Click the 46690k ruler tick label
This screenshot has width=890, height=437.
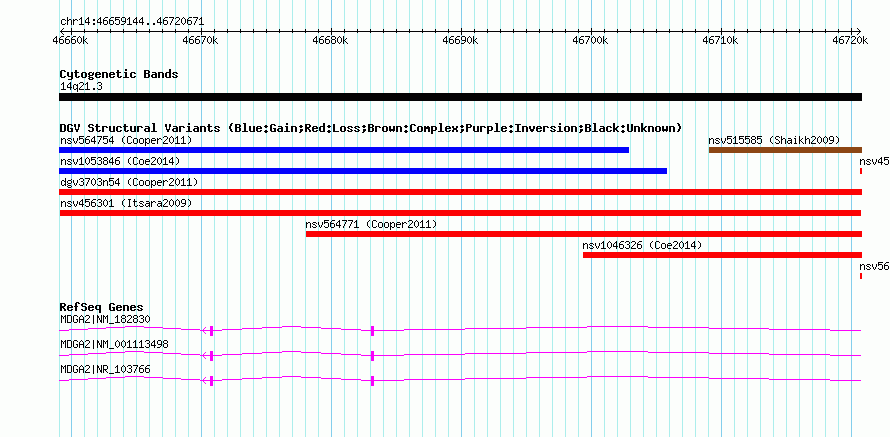click(461, 40)
